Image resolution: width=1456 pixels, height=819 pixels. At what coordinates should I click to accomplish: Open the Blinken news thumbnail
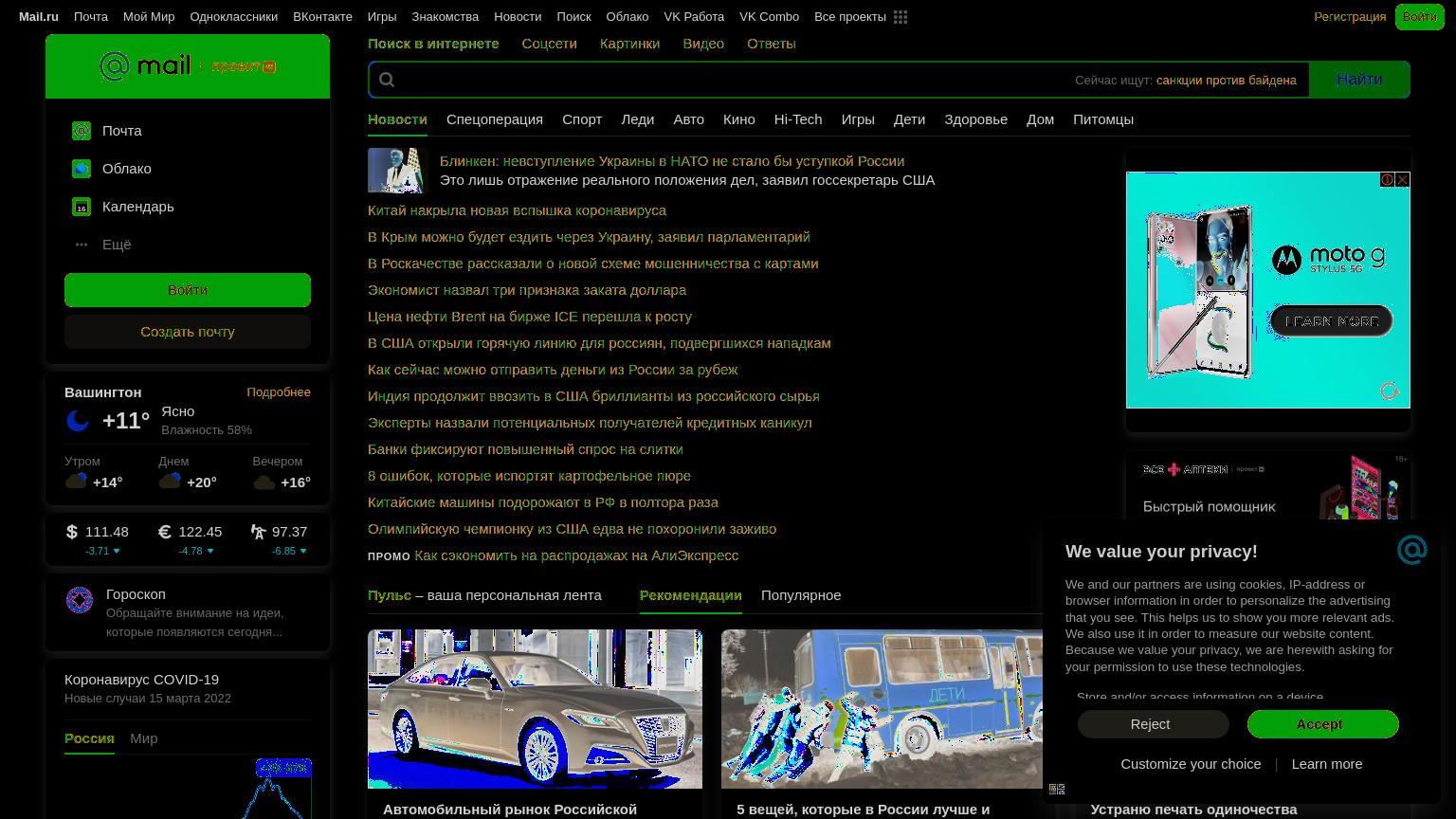click(x=397, y=171)
